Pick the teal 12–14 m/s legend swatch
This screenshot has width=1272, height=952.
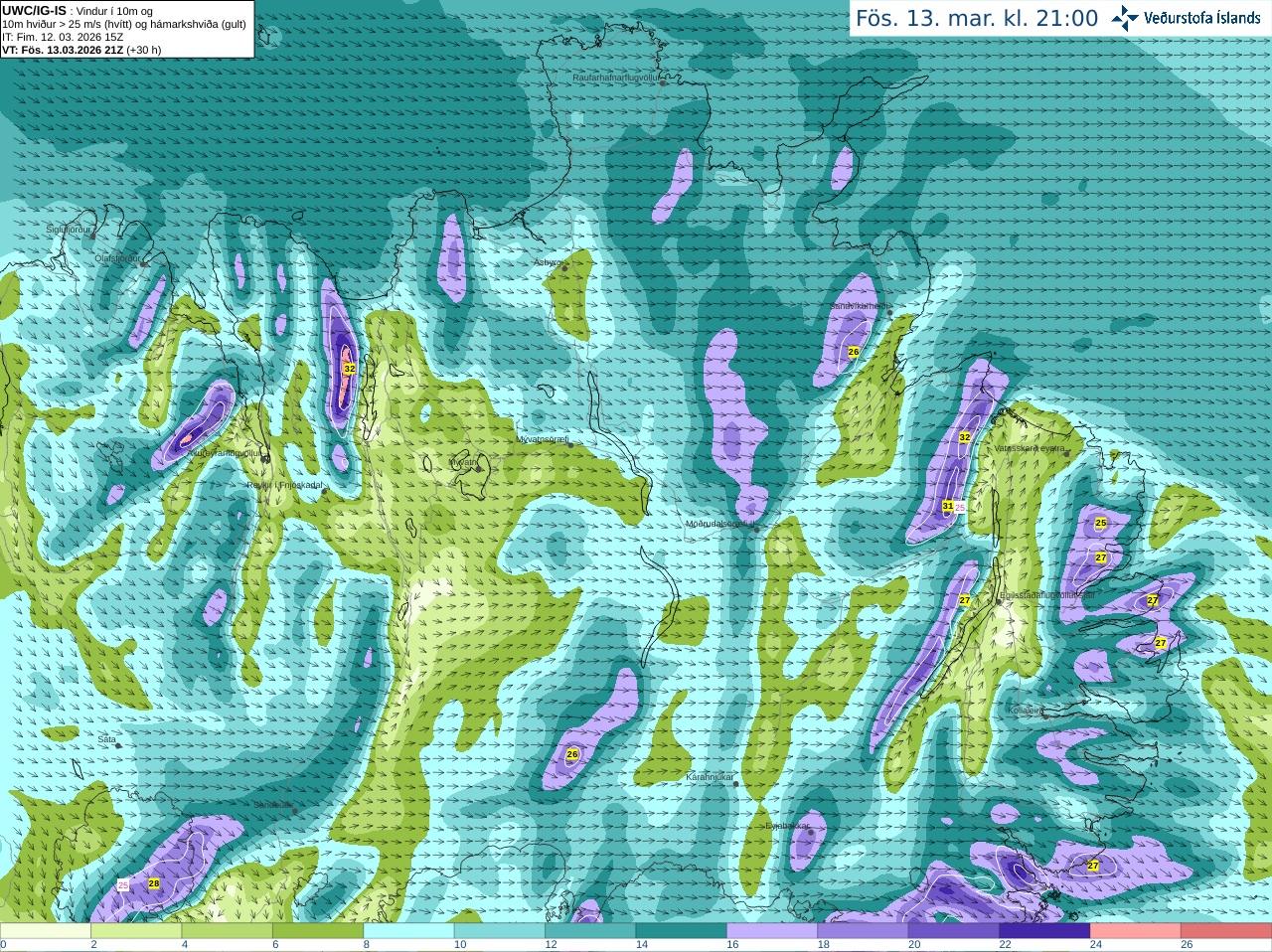pyautogui.click(x=590, y=931)
